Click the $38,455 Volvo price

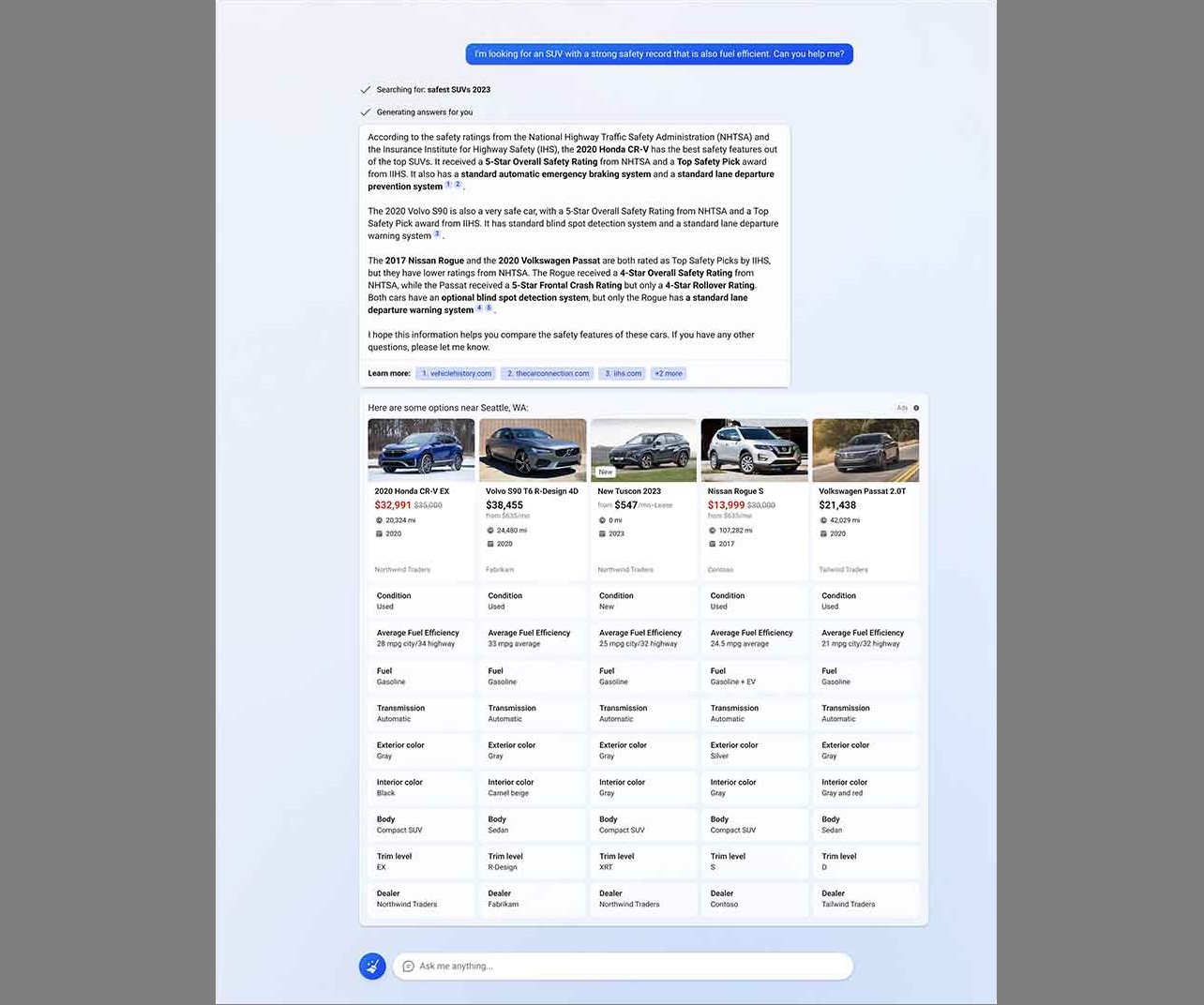(504, 505)
